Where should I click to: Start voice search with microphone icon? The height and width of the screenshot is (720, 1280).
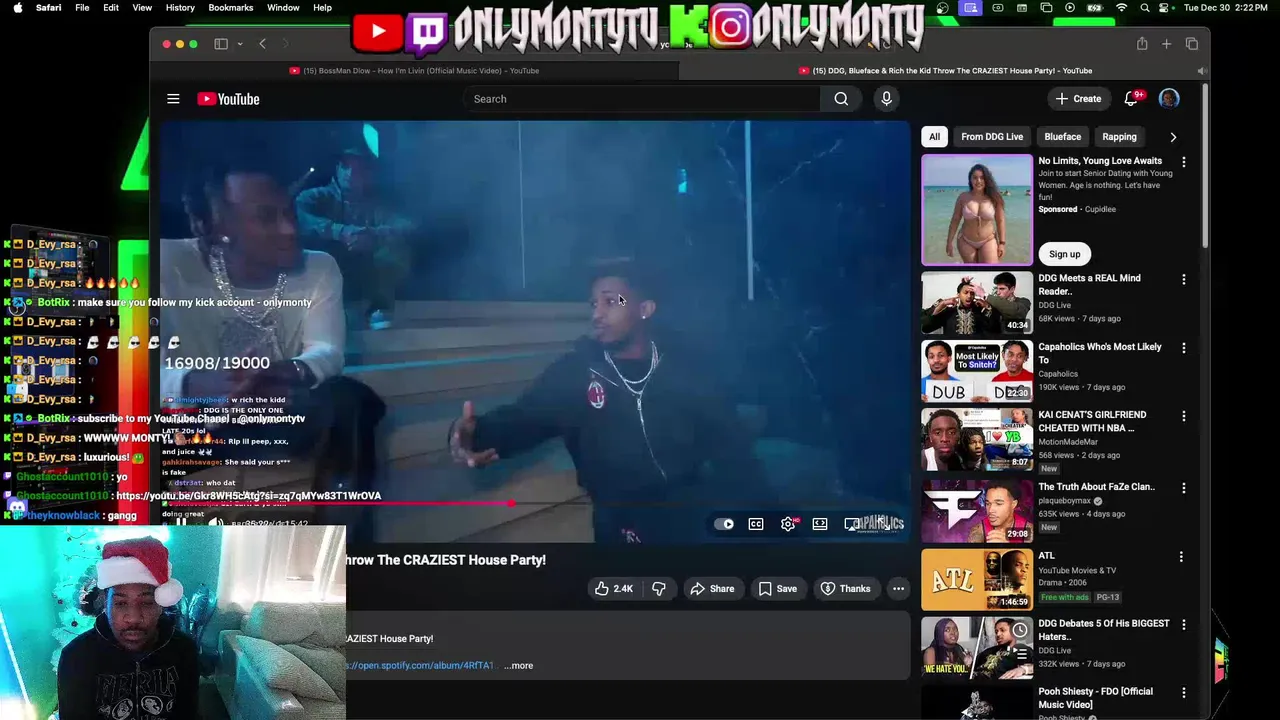click(x=886, y=99)
